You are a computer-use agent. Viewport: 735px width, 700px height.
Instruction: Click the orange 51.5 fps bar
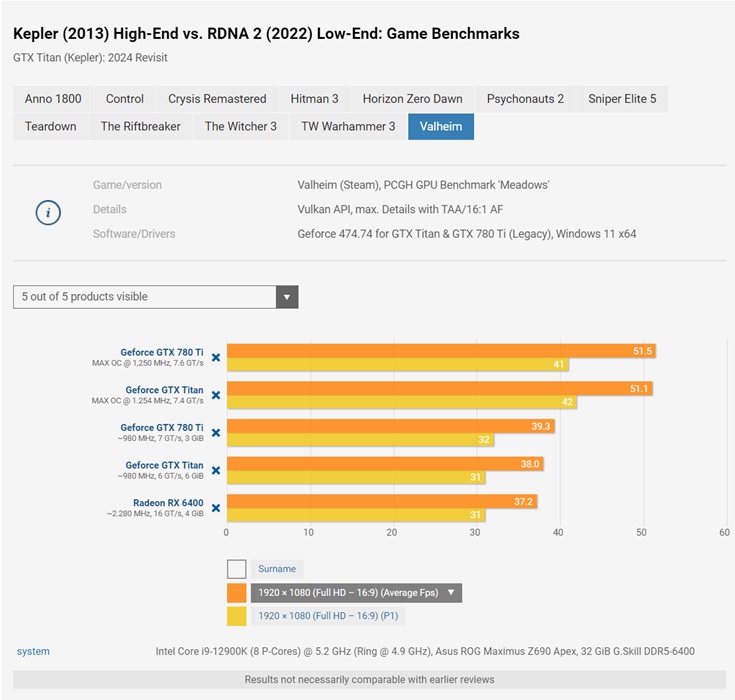442,351
